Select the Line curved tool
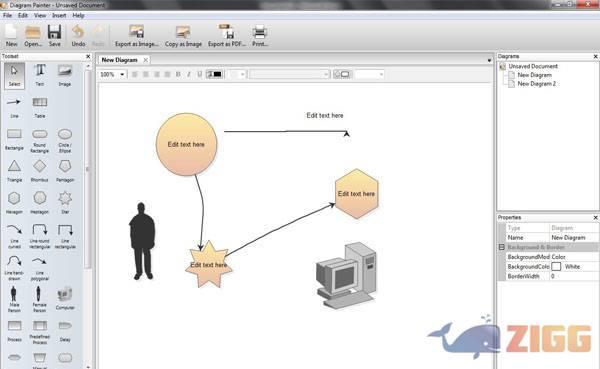This screenshot has height=369, width=600. click(14, 236)
